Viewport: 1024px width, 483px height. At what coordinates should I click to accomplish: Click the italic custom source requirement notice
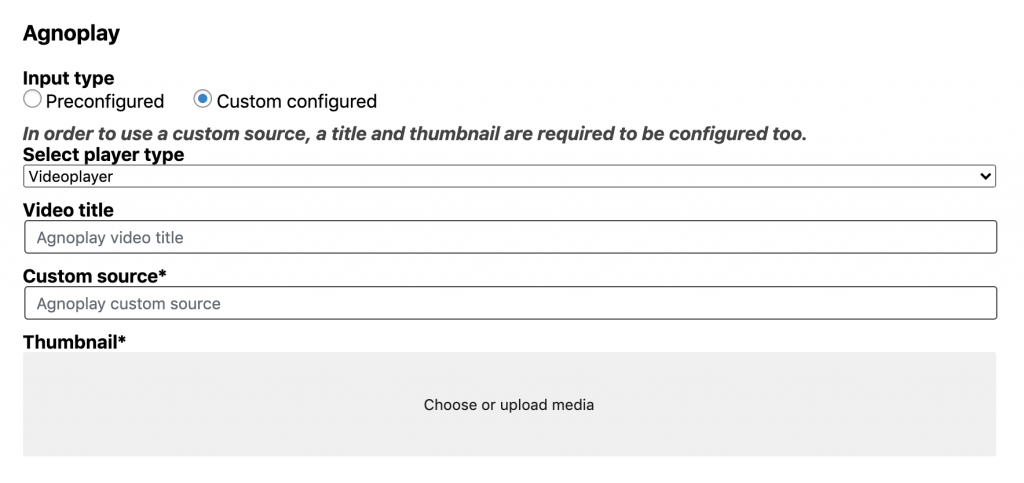click(415, 134)
